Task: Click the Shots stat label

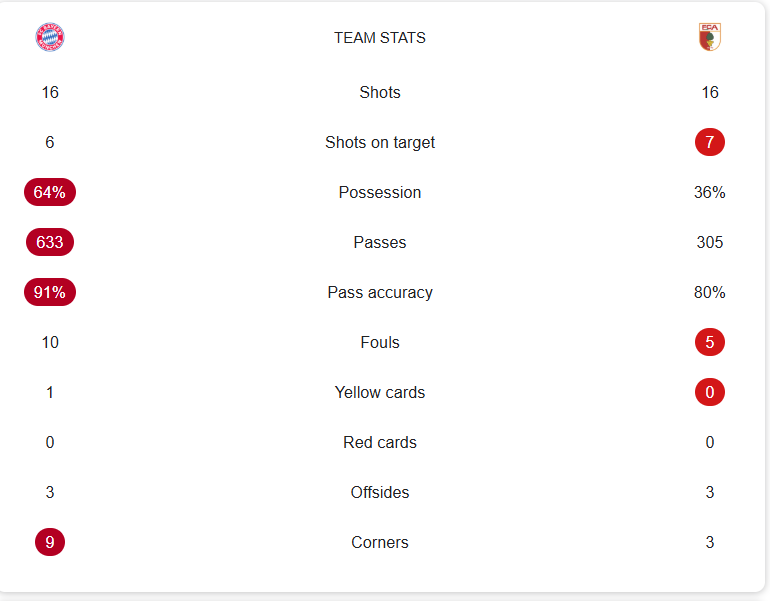Action: [380, 92]
